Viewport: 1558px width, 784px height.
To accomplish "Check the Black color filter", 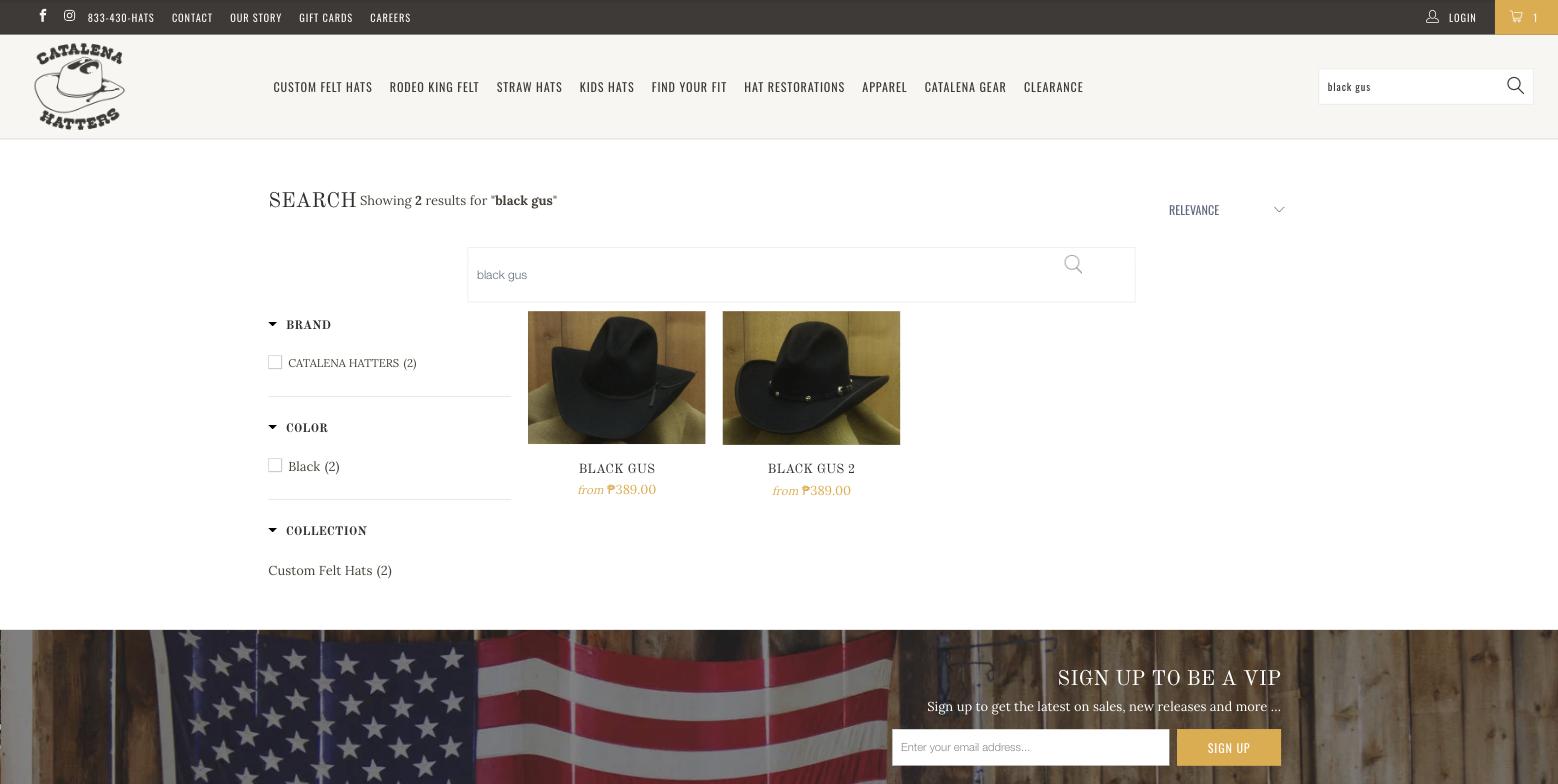I will [x=275, y=465].
